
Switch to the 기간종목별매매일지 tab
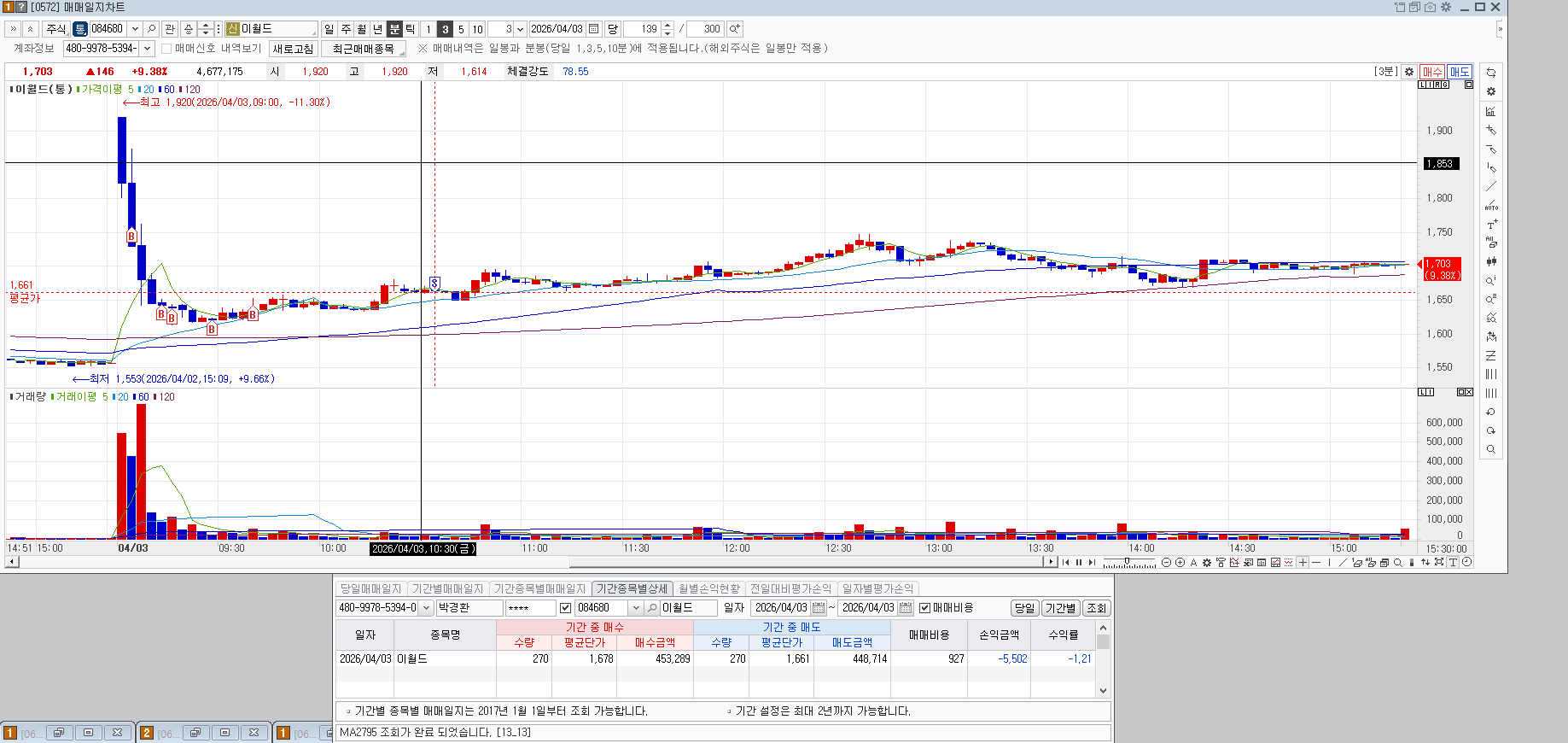coord(539,588)
